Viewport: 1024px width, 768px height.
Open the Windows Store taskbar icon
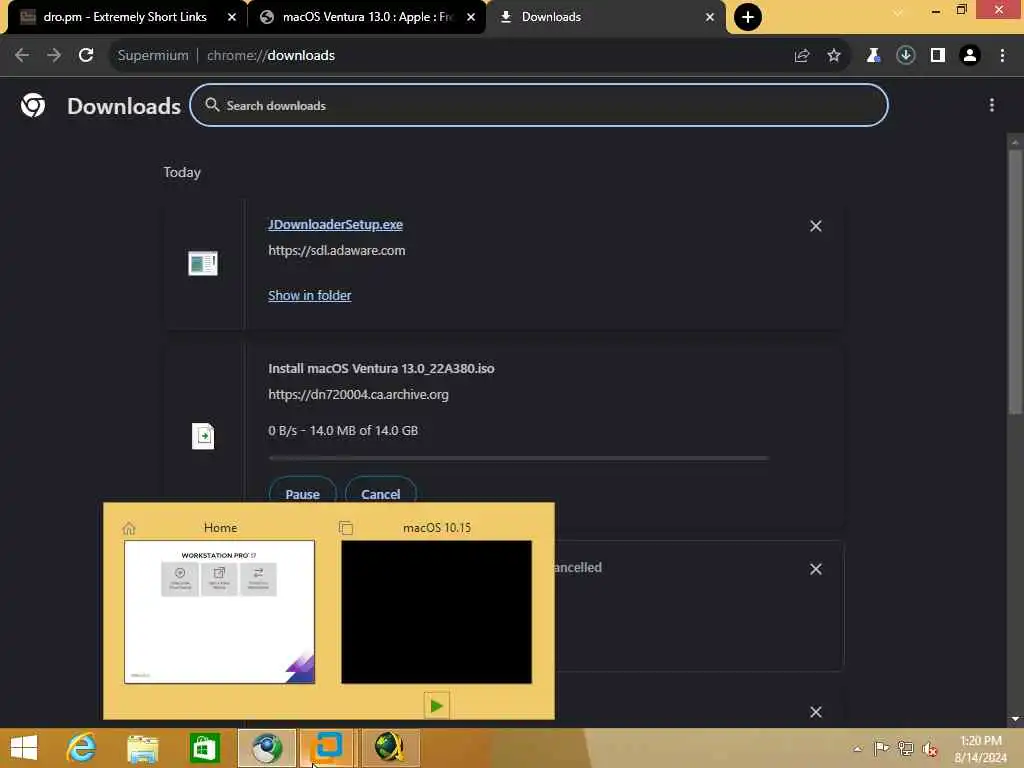click(204, 748)
